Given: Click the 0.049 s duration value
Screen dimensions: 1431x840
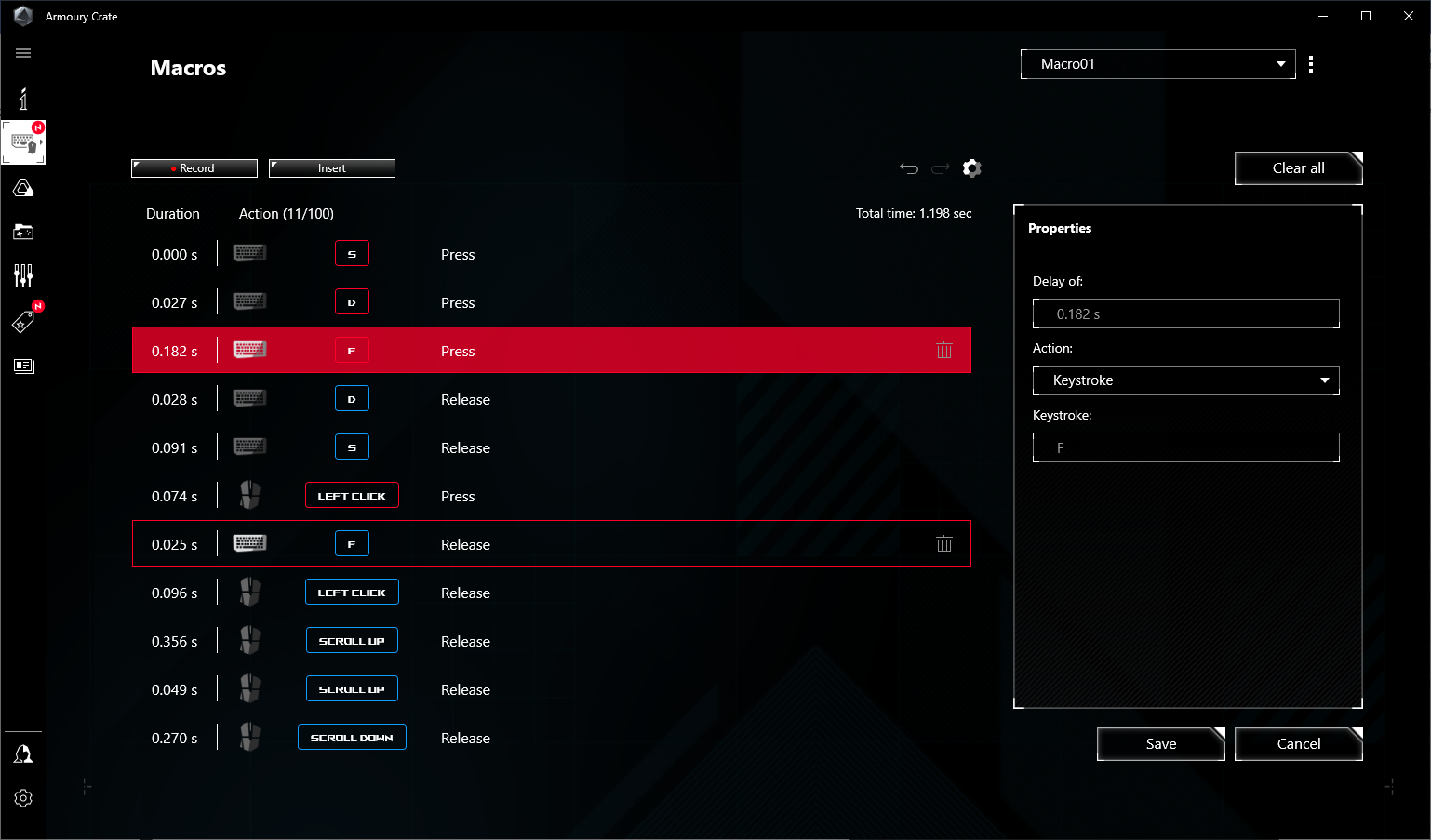Looking at the screenshot, I should (174, 690).
